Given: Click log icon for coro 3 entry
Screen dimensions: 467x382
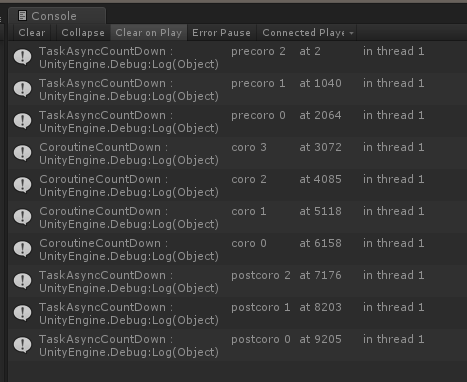Looking at the screenshot, I should coord(23,153).
